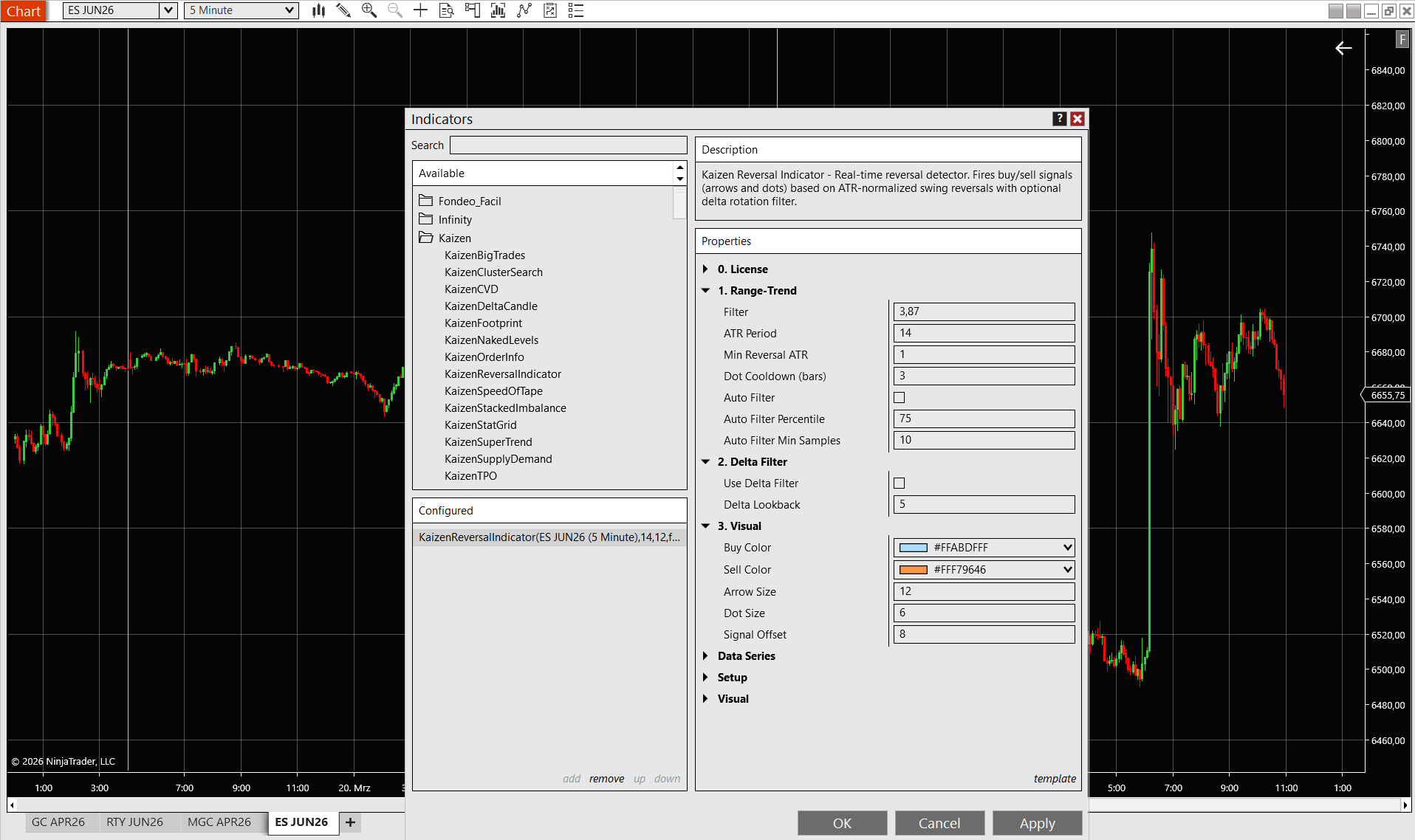Open the strategies clipboard icon

(x=550, y=10)
